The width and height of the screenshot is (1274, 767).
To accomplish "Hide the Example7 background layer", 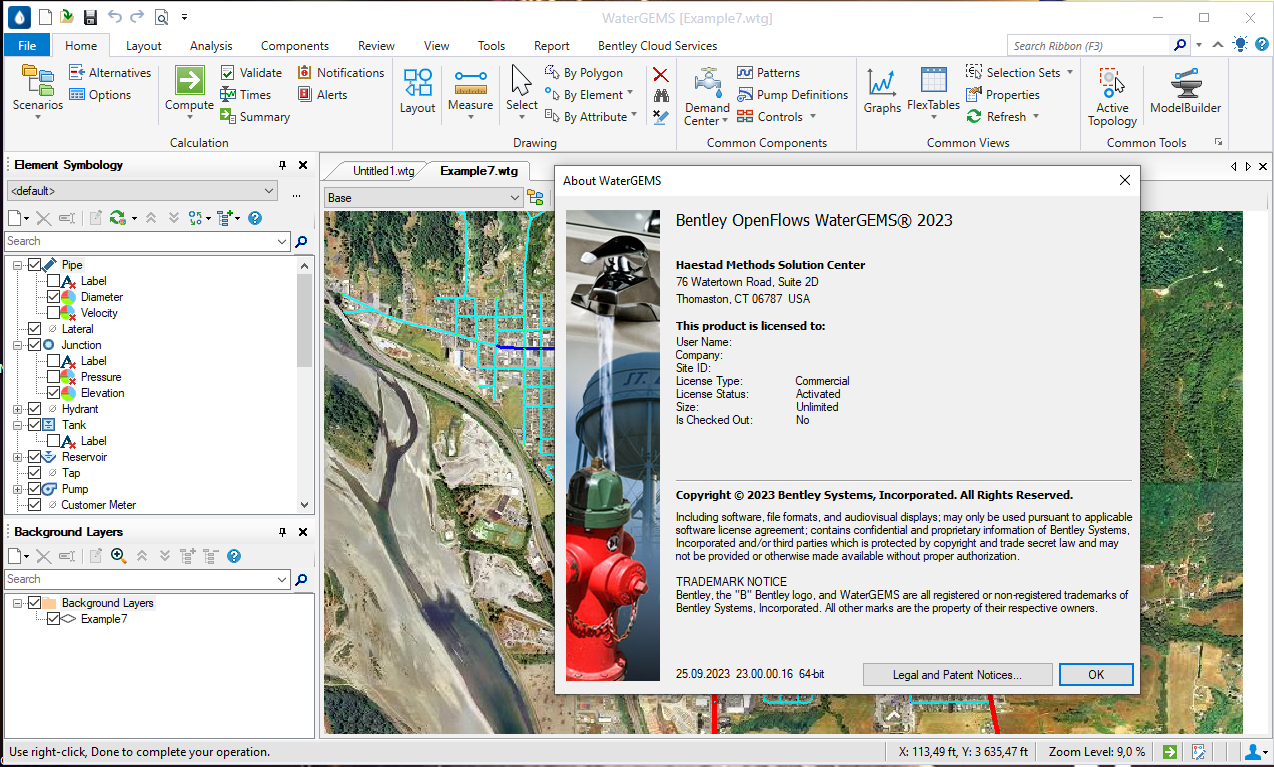I will 54,619.
